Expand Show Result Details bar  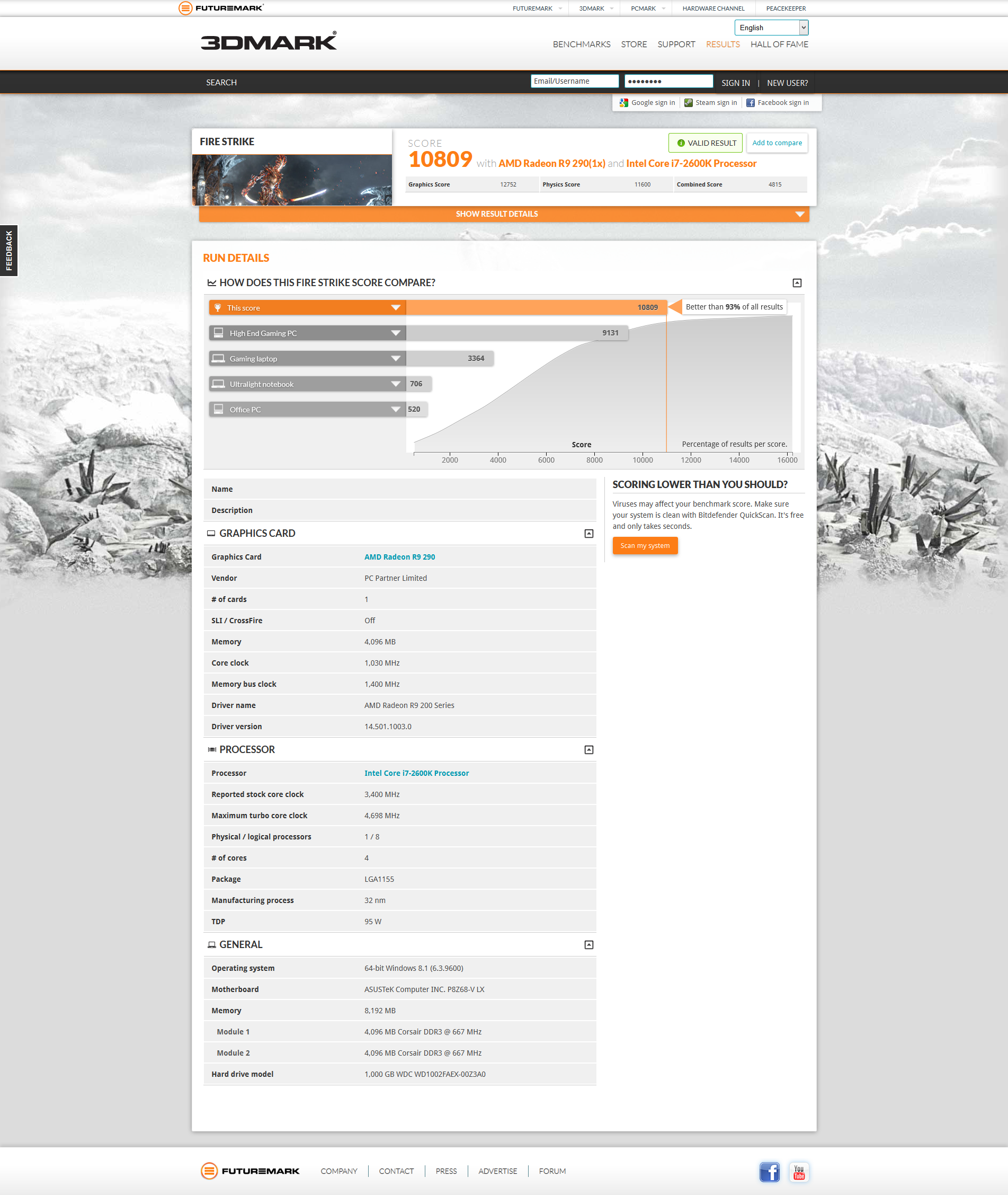tap(504, 214)
